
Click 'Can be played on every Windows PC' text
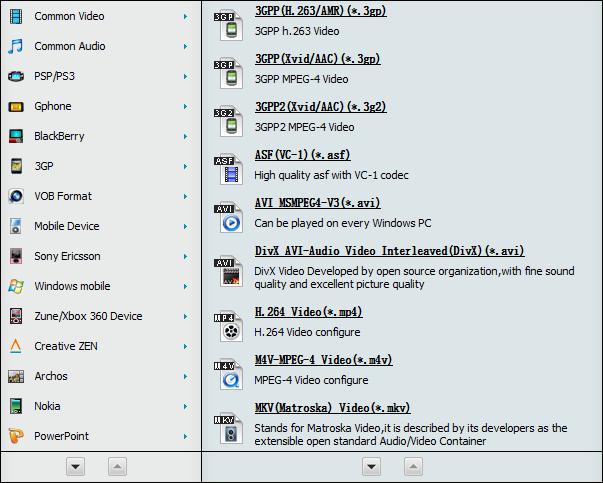pos(343,223)
